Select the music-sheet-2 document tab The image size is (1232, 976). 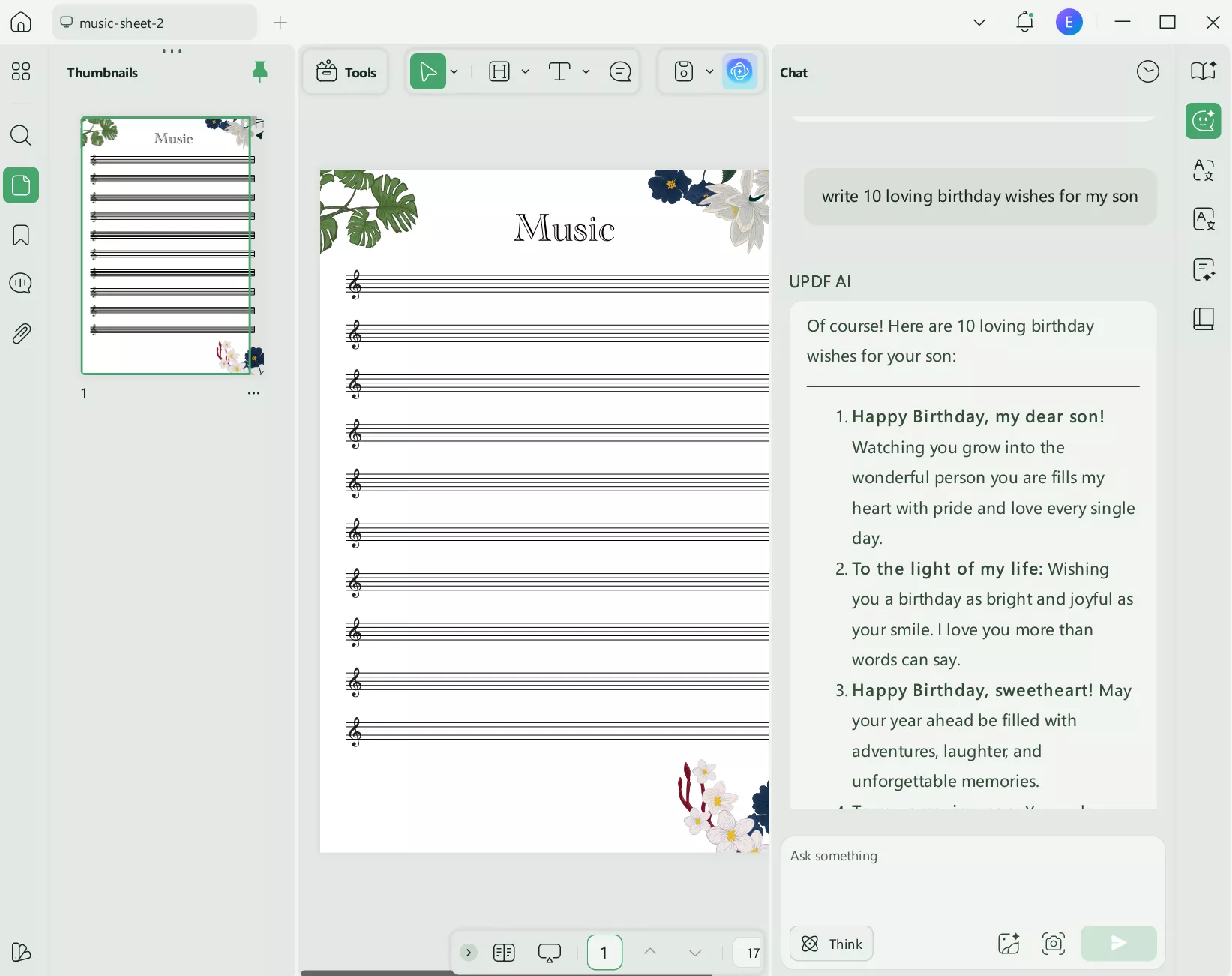[x=155, y=23]
